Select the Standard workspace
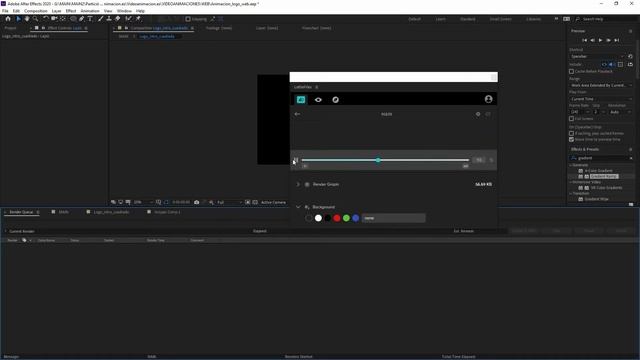The width and height of the screenshot is (640, 360). pos(467,19)
